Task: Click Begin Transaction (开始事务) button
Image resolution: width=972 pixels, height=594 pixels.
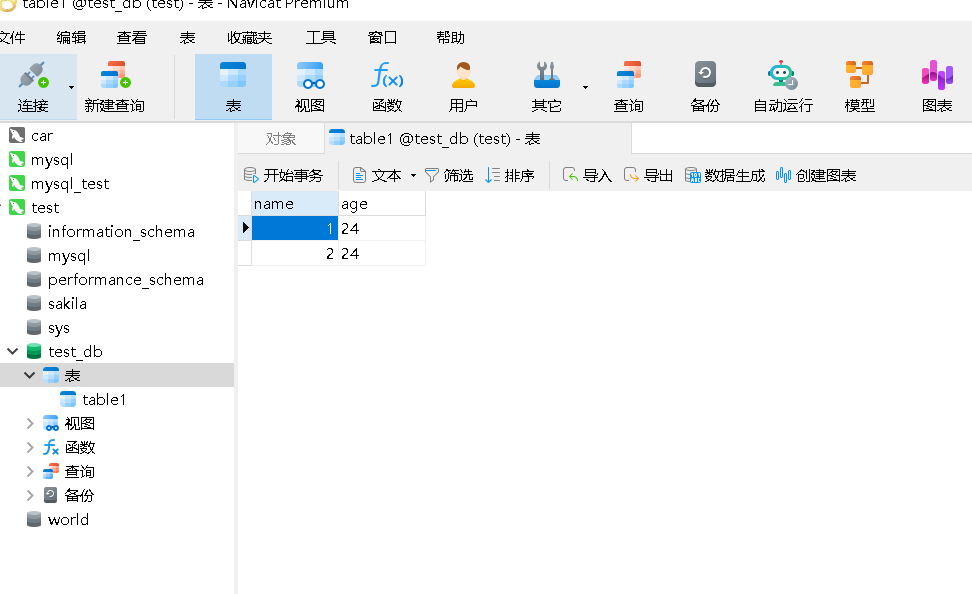Action: click(283, 175)
